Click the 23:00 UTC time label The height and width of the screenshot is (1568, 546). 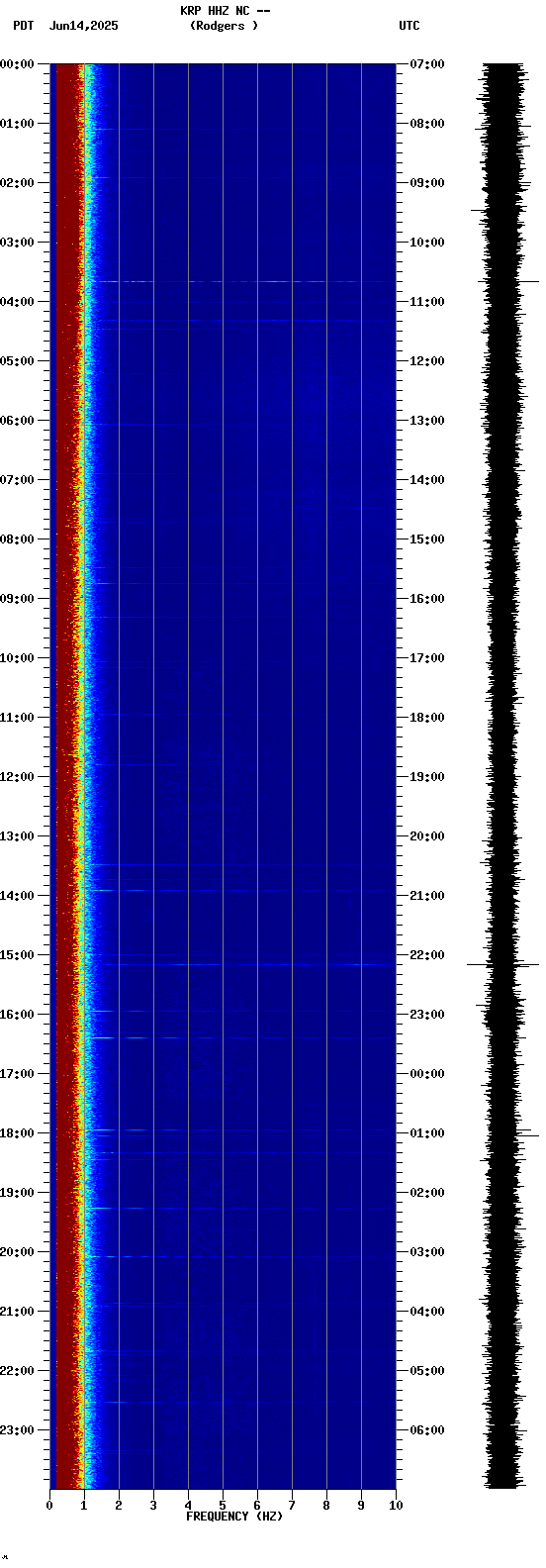pos(427,1015)
